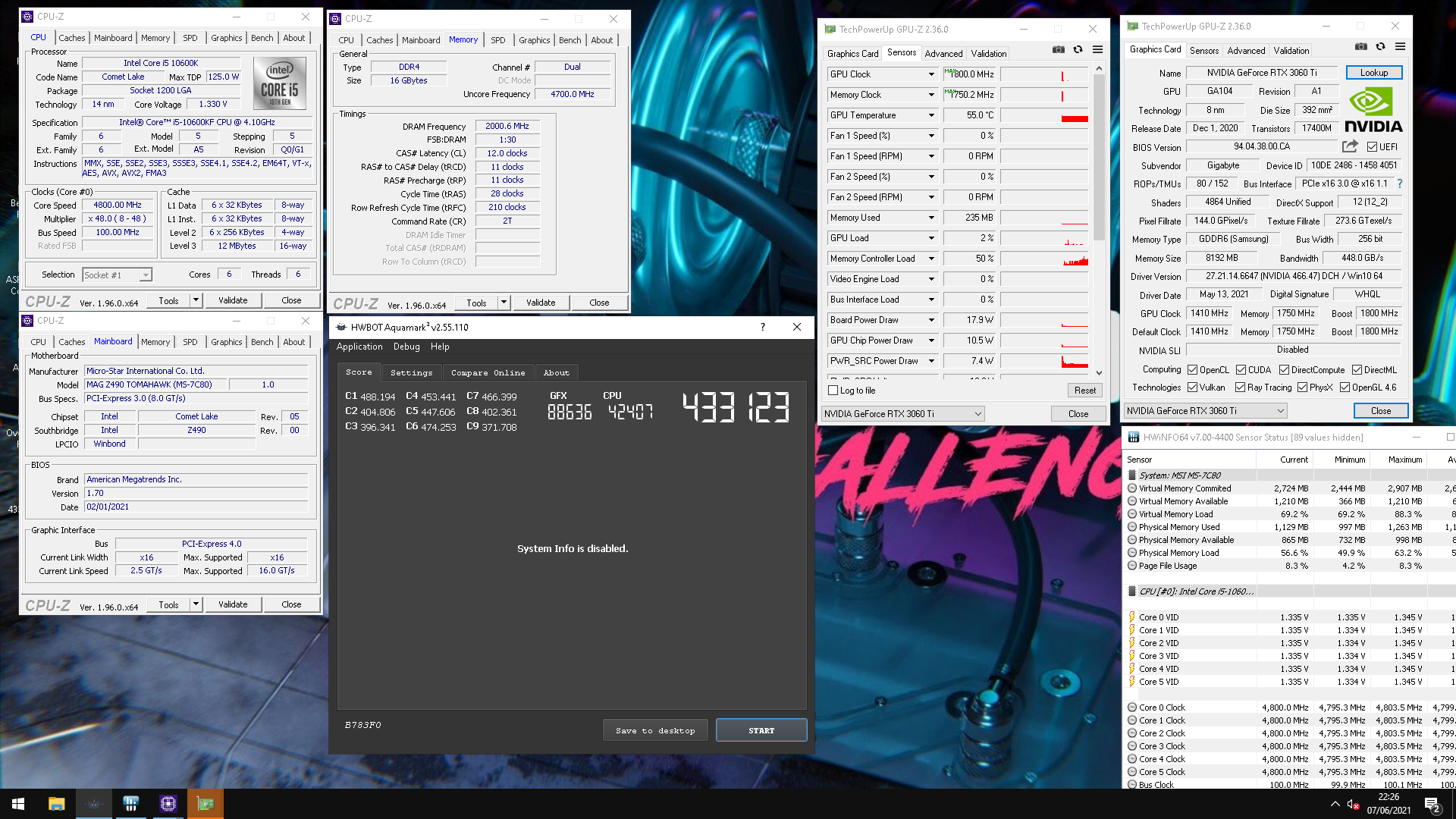Open hamburger menu in GPU-Z Sensors window
Image resolution: width=1456 pixels, height=819 pixels.
(1097, 49)
